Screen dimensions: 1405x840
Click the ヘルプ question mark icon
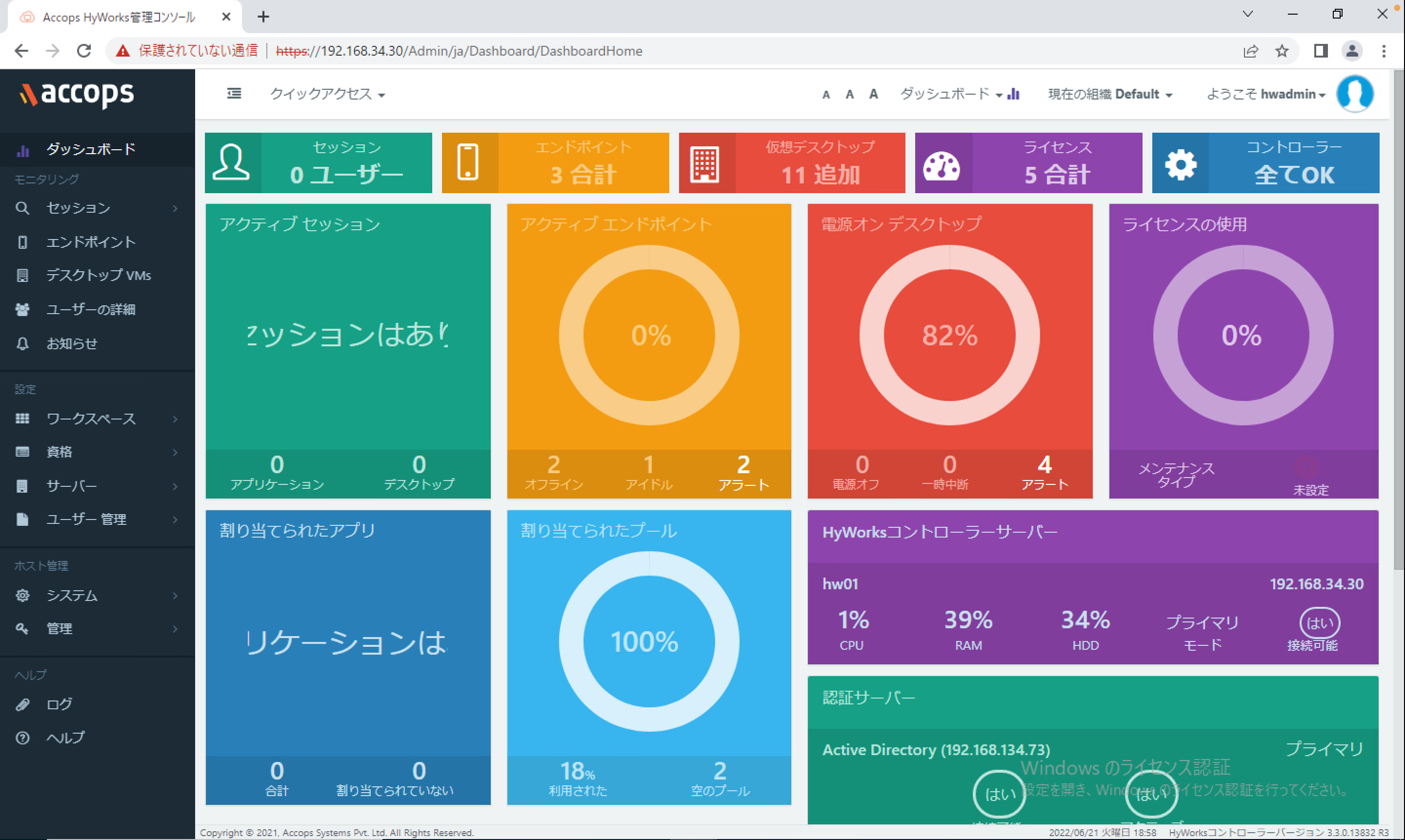22,738
